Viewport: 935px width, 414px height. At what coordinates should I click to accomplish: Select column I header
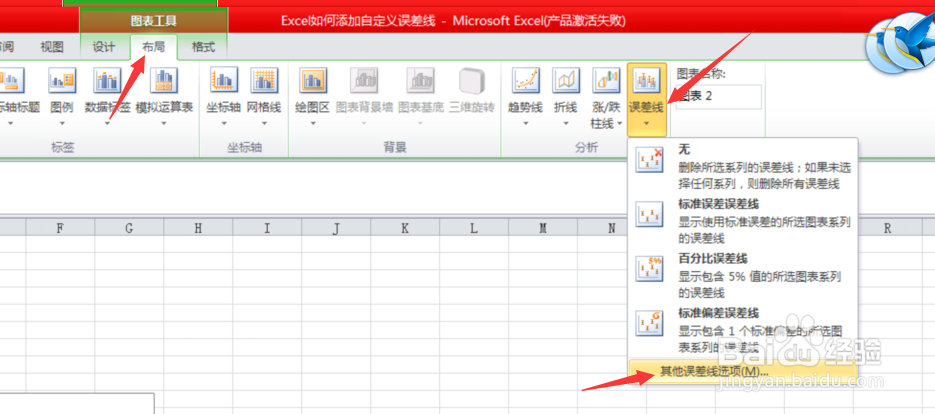tap(267, 228)
